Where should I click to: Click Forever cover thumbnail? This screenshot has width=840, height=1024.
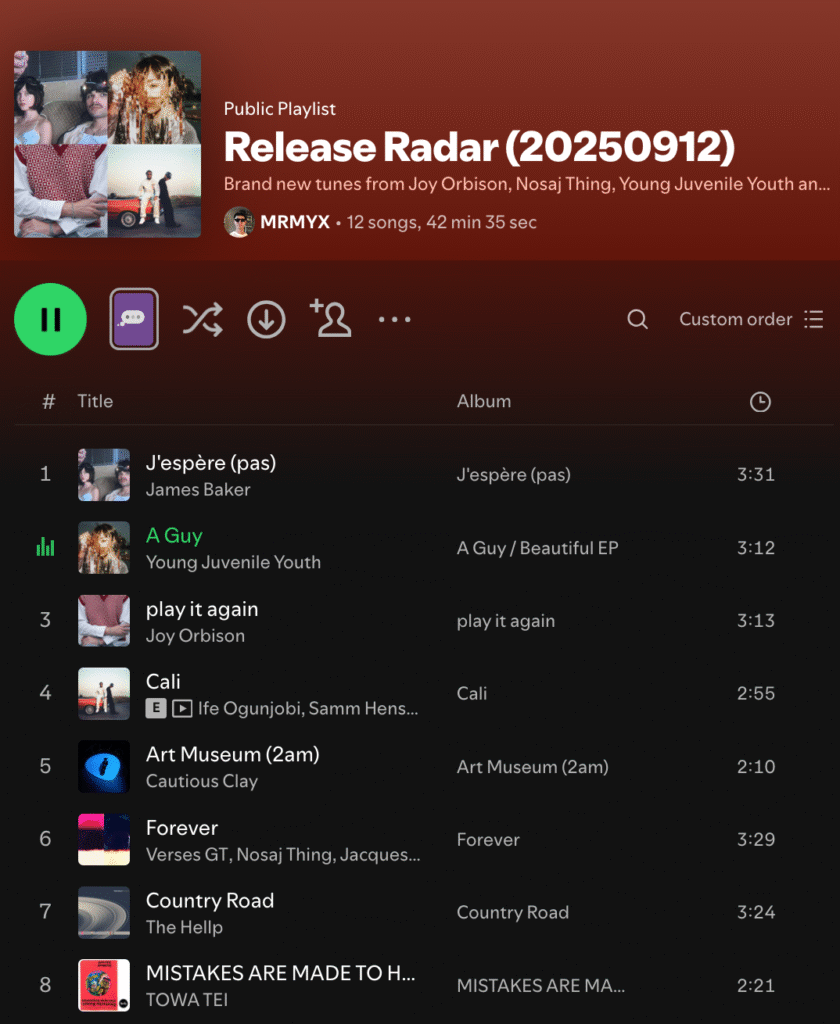[104, 839]
